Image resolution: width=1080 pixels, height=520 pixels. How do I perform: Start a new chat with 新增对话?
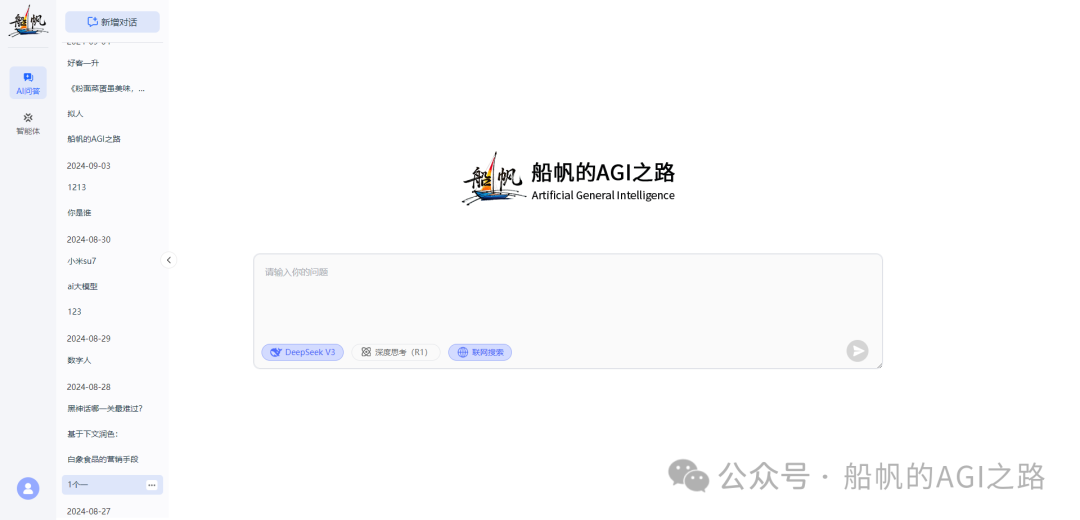pyautogui.click(x=112, y=22)
